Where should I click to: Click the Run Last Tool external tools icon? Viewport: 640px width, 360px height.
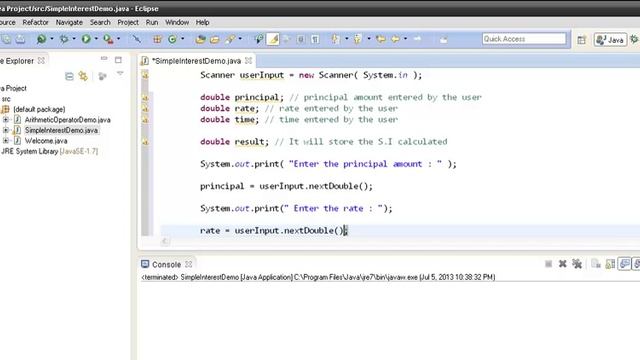pos(108,39)
